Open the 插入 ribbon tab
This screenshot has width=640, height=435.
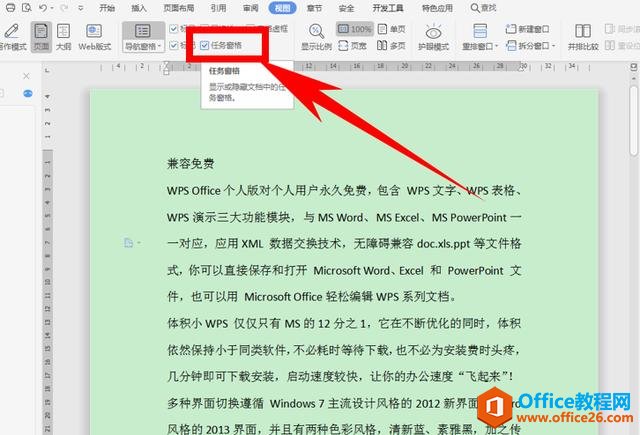(x=139, y=8)
